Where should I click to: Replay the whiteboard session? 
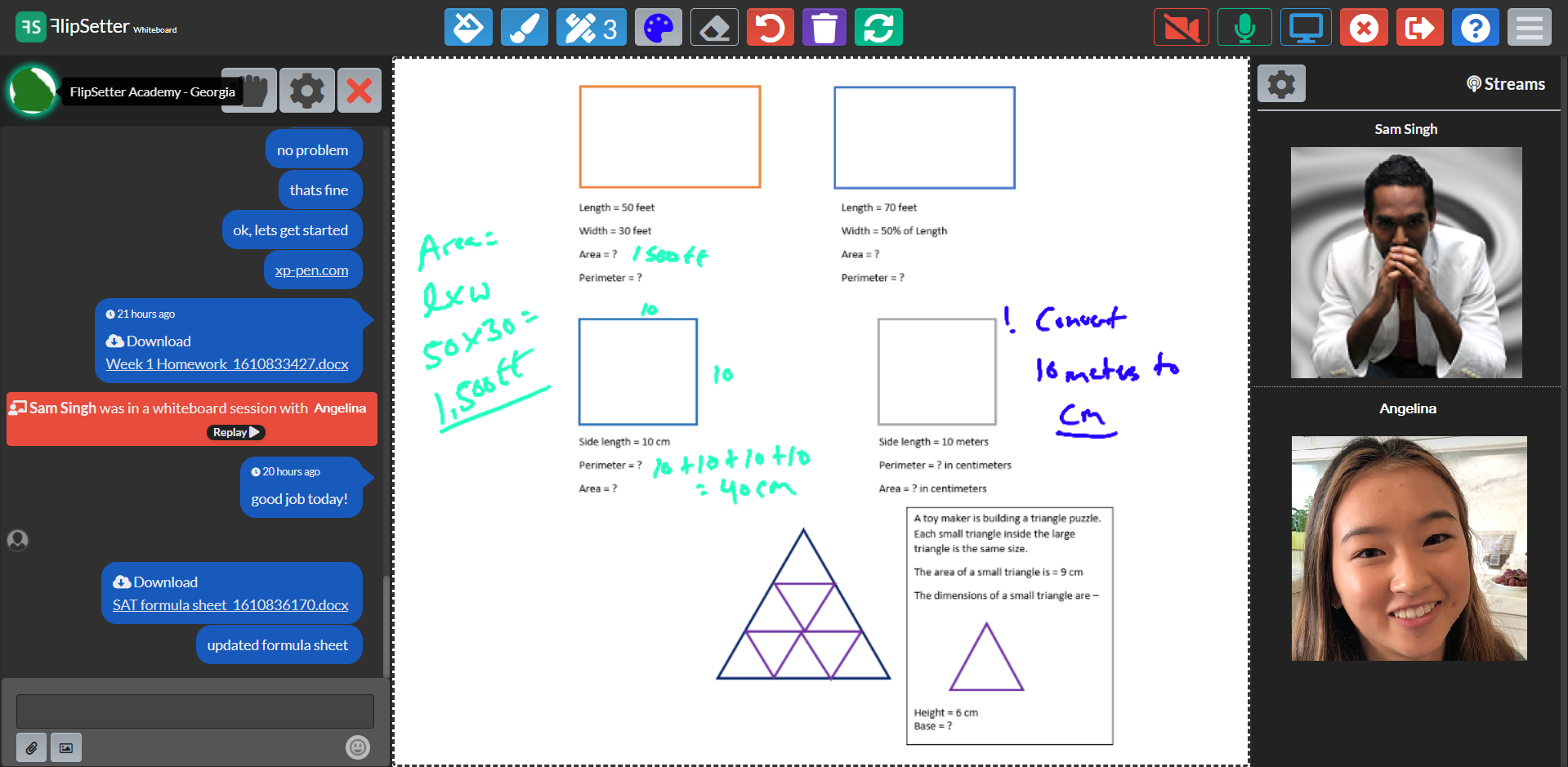click(236, 432)
